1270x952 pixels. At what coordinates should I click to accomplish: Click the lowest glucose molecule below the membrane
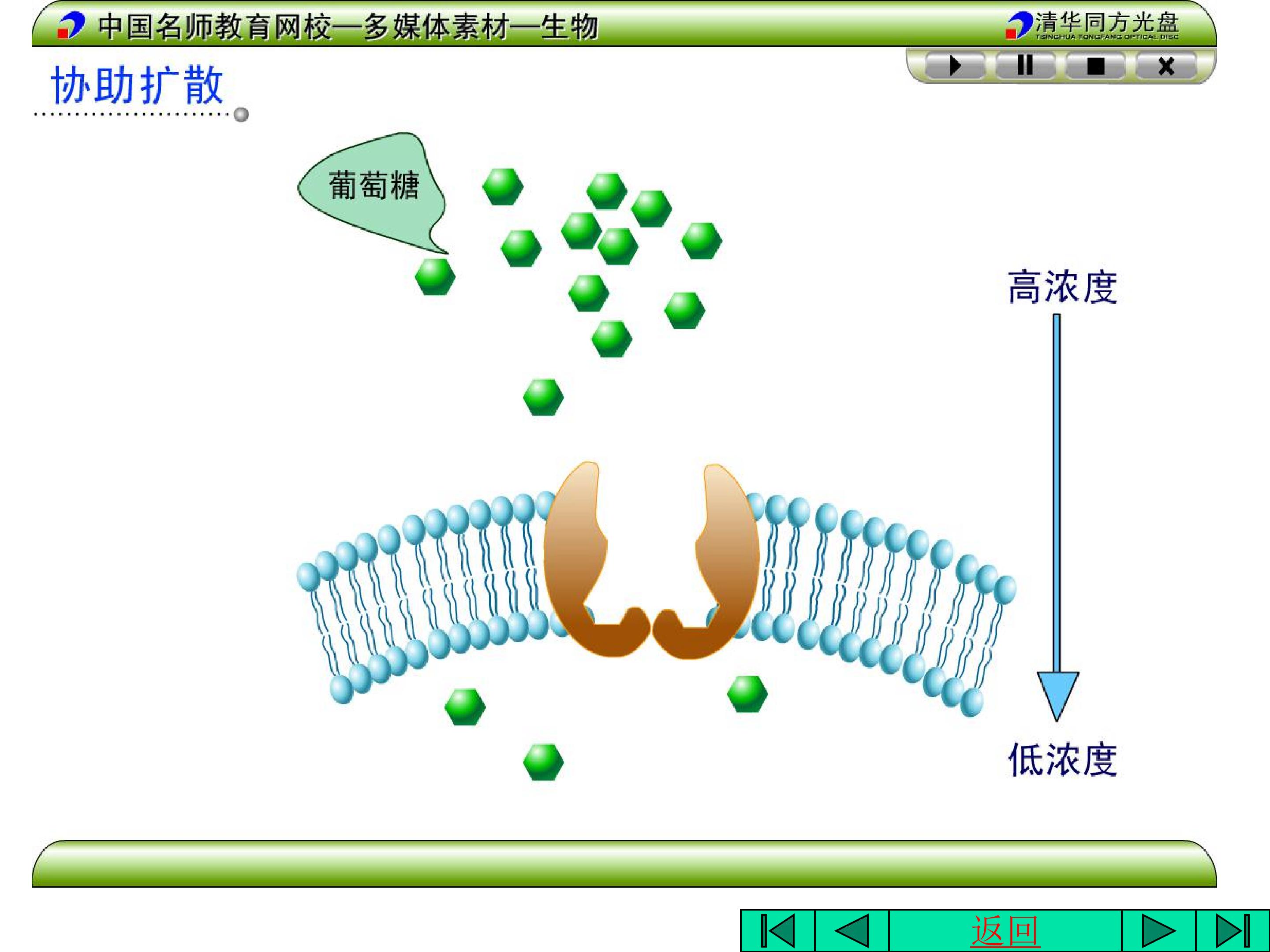pos(543,762)
